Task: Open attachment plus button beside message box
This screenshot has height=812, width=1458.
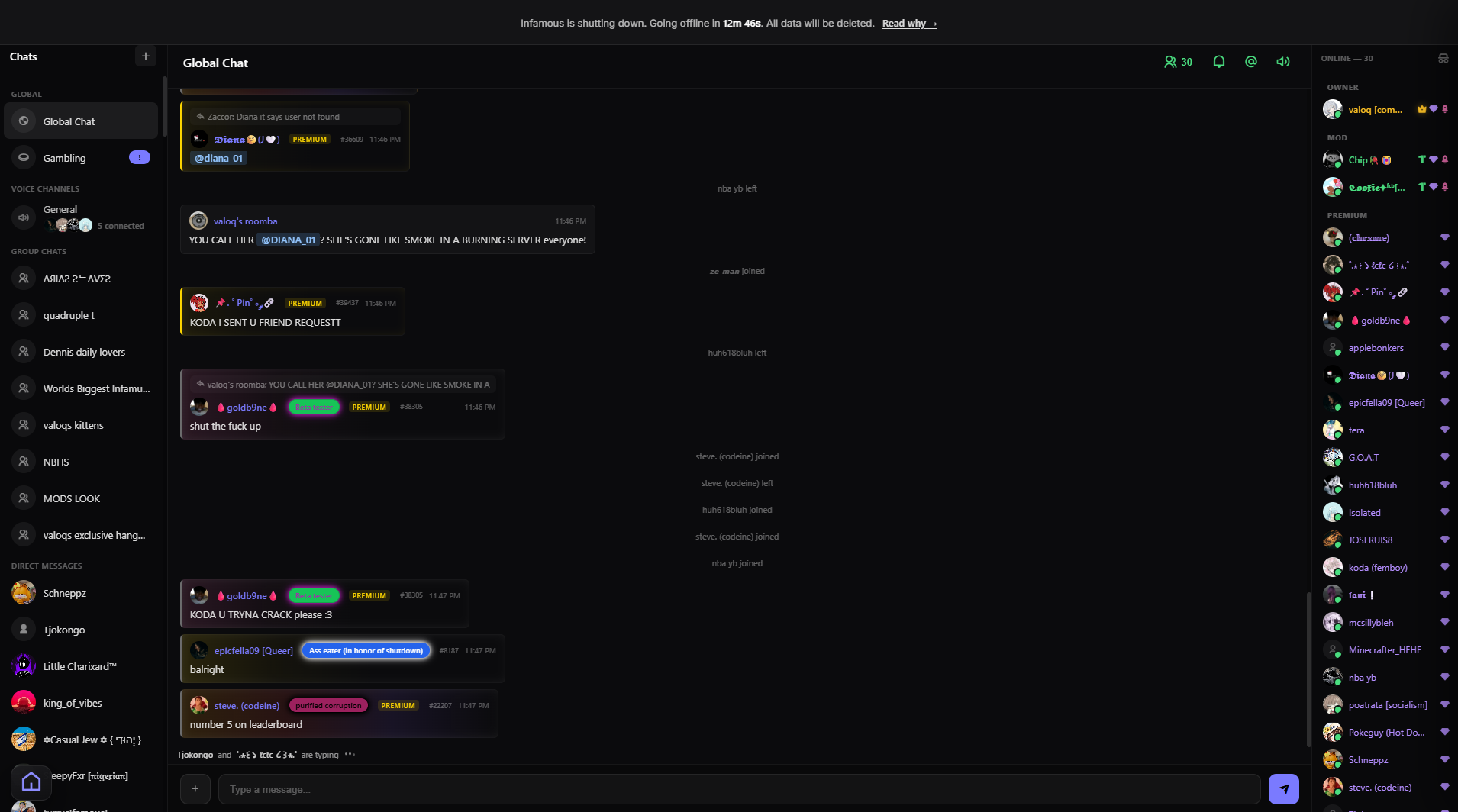Action: pyautogui.click(x=195, y=789)
